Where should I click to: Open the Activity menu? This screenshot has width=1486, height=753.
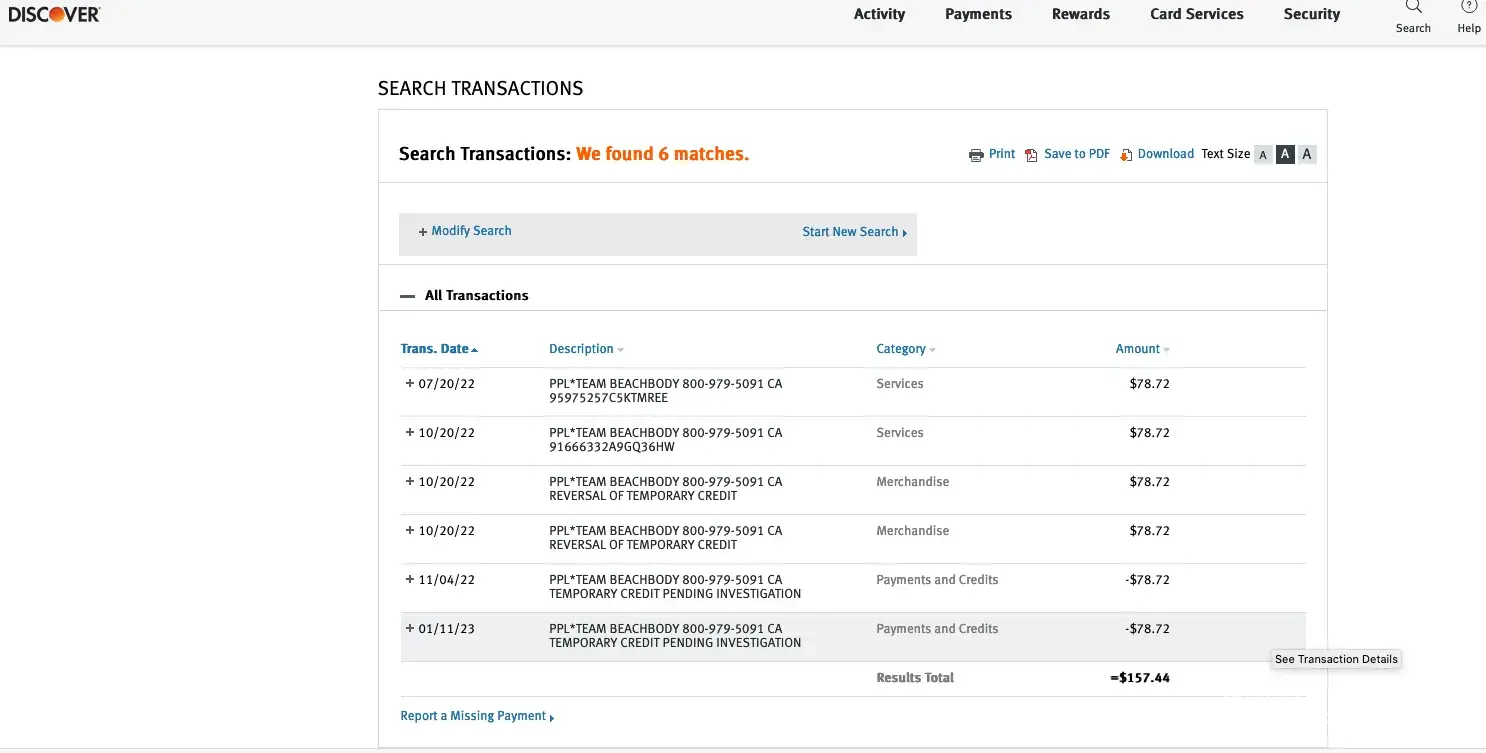tap(879, 14)
